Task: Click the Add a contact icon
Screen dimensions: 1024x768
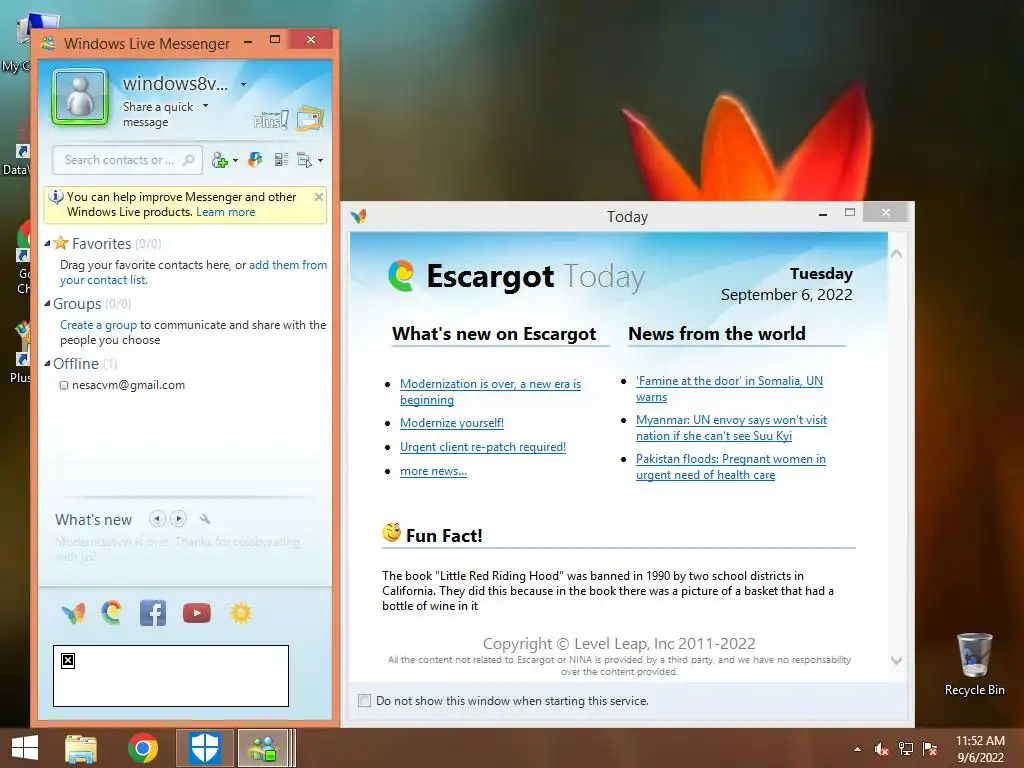Action: [219, 161]
